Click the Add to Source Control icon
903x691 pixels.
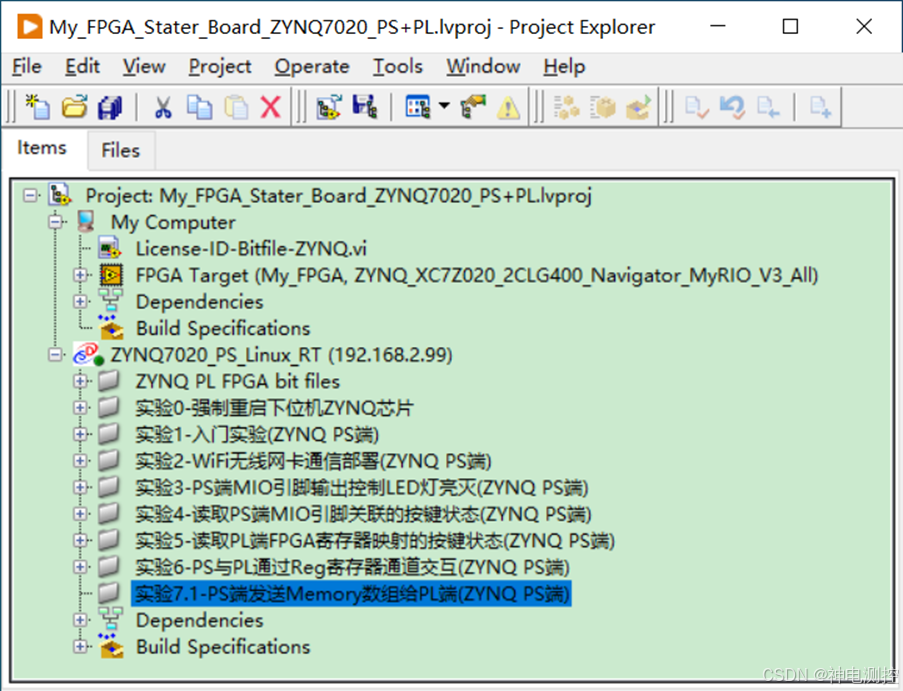(820, 107)
